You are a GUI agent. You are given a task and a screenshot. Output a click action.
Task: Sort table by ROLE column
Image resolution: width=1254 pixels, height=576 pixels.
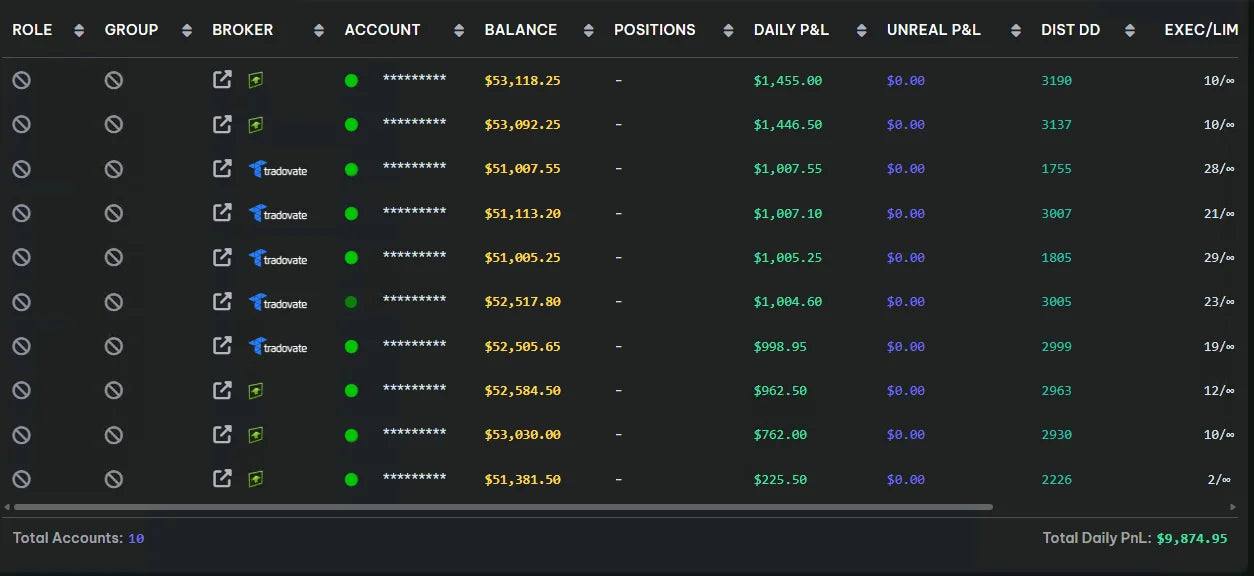[x=79, y=31]
